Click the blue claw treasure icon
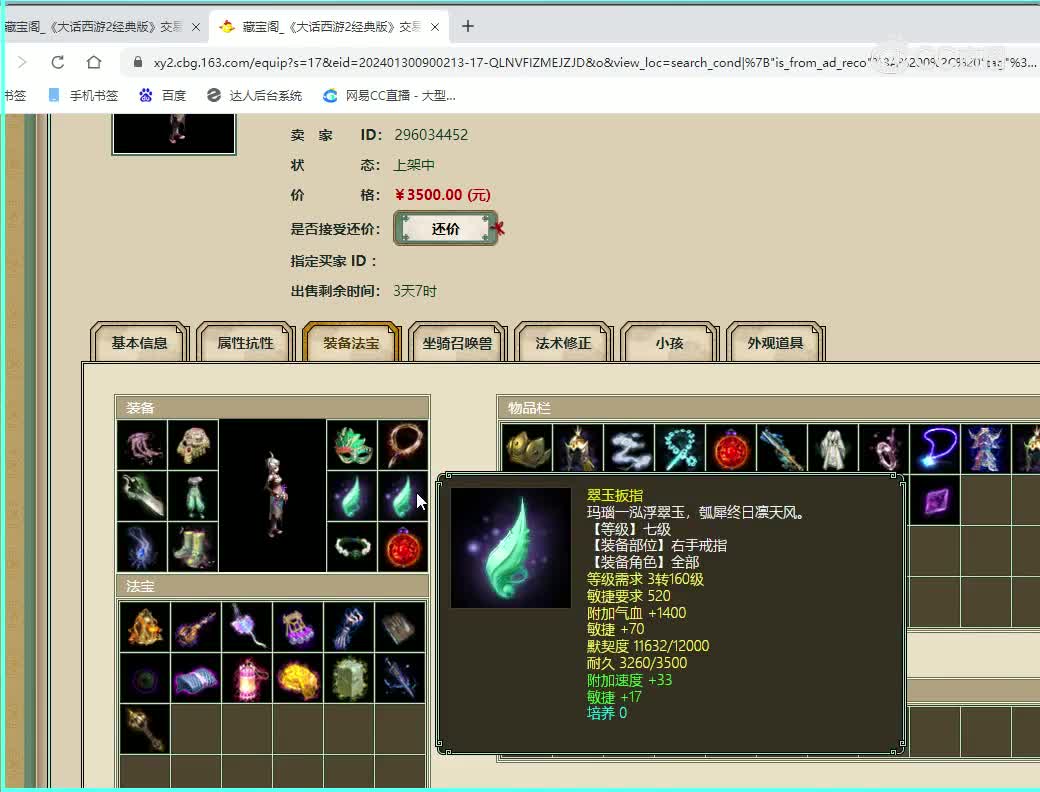 (349, 627)
